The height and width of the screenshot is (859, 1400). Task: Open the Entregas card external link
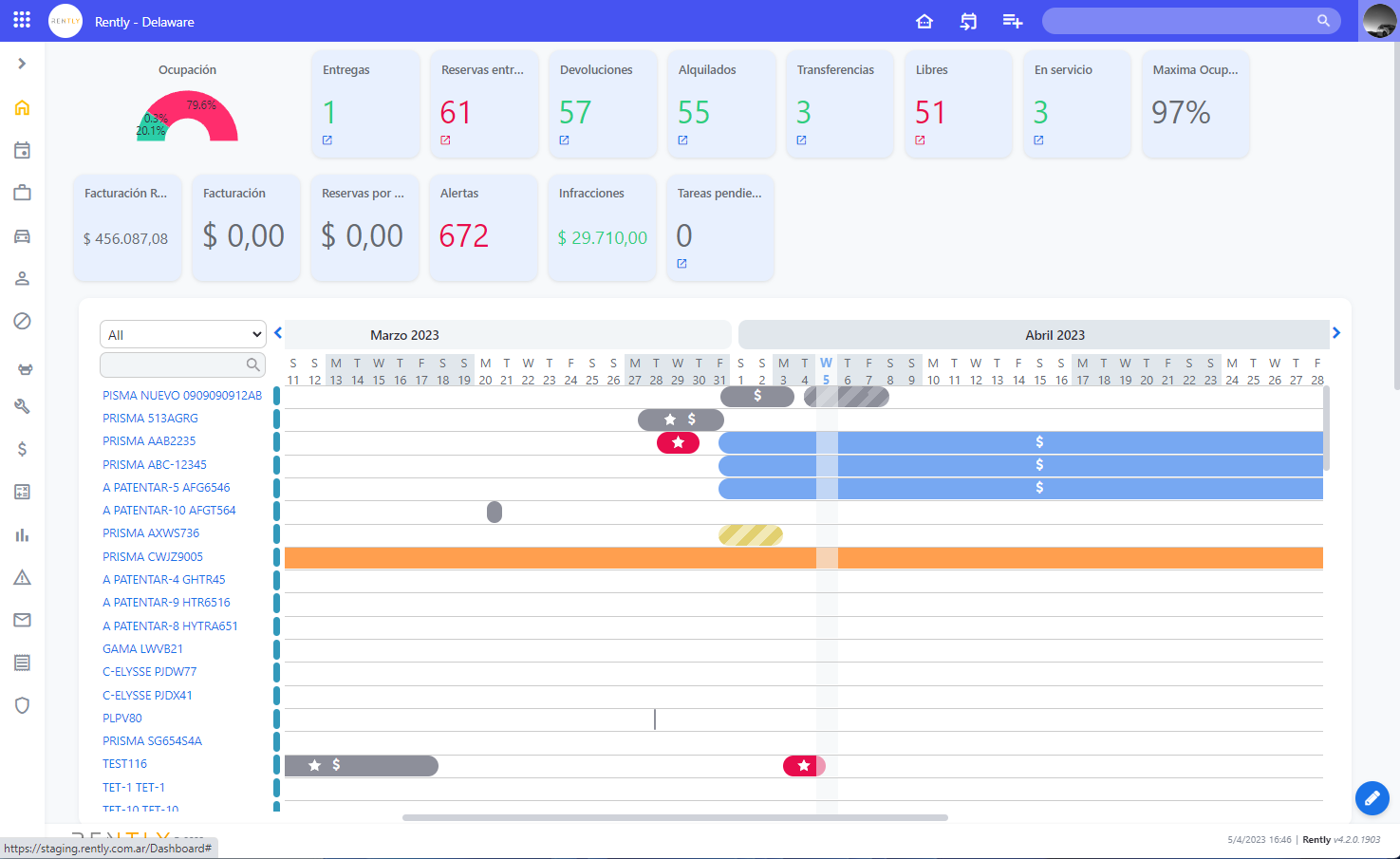pos(327,140)
